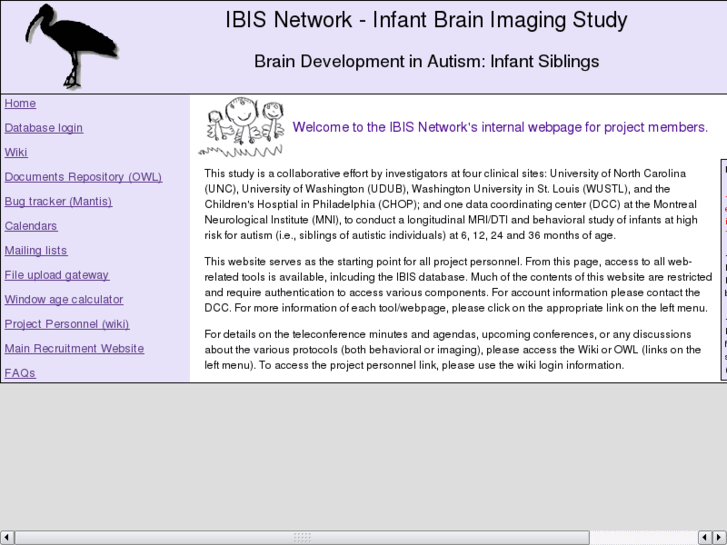Click the second left arrow near scrollbar end
727x545 pixels.
tap(705, 538)
